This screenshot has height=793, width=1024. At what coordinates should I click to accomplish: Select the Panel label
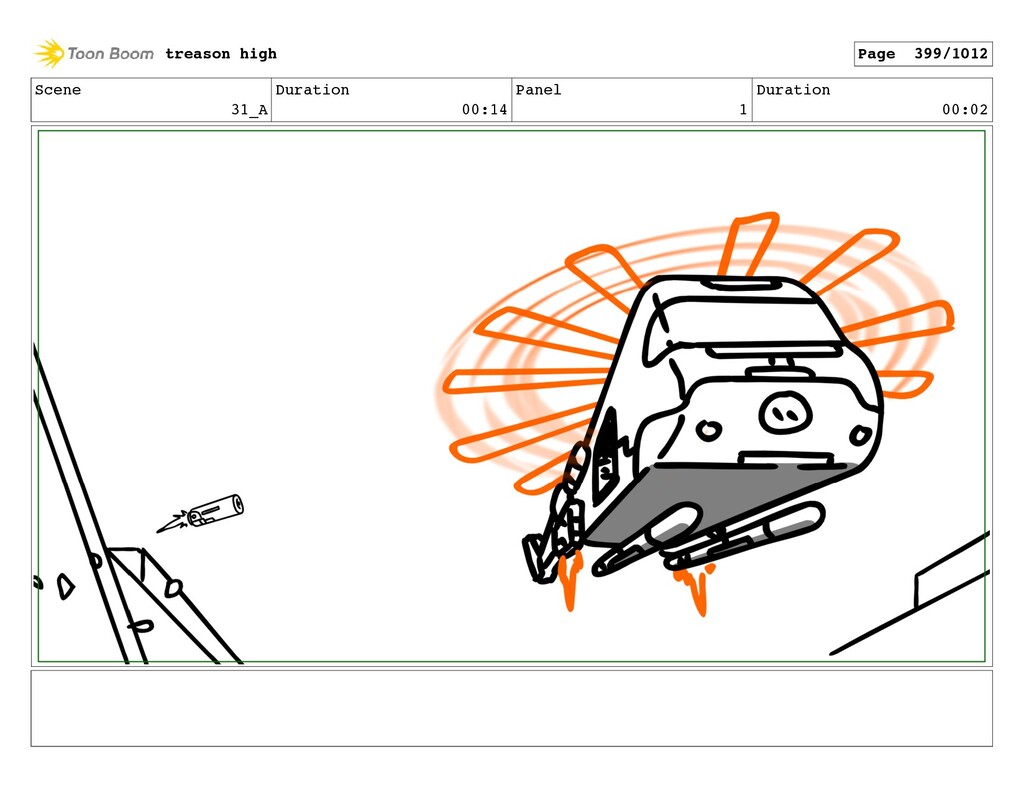pos(538,89)
